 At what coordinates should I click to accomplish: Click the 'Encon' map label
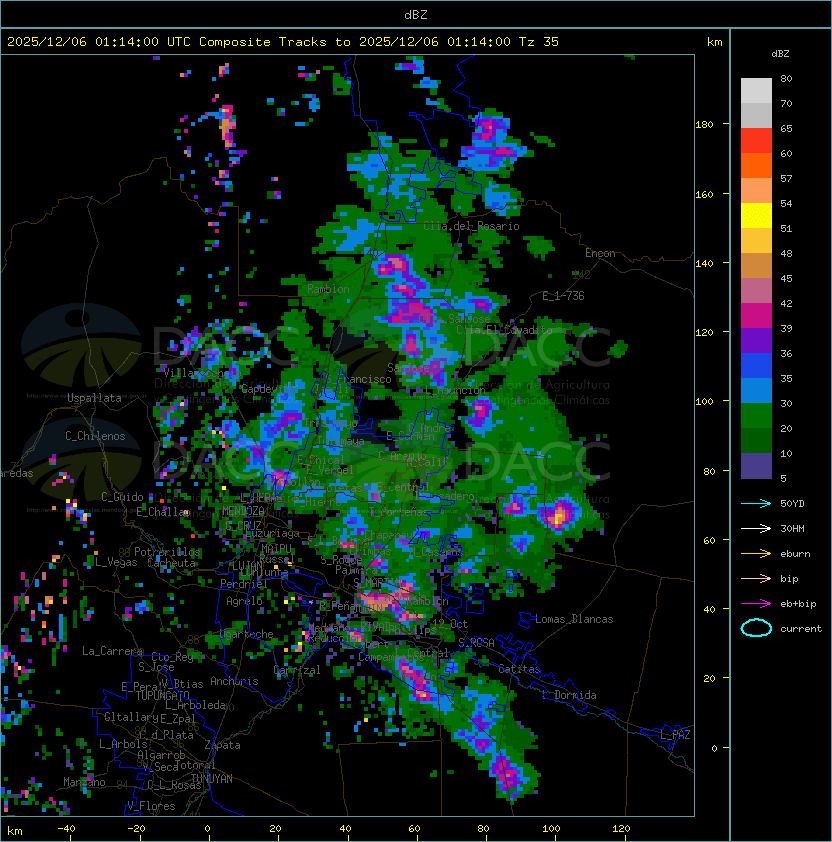600,253
